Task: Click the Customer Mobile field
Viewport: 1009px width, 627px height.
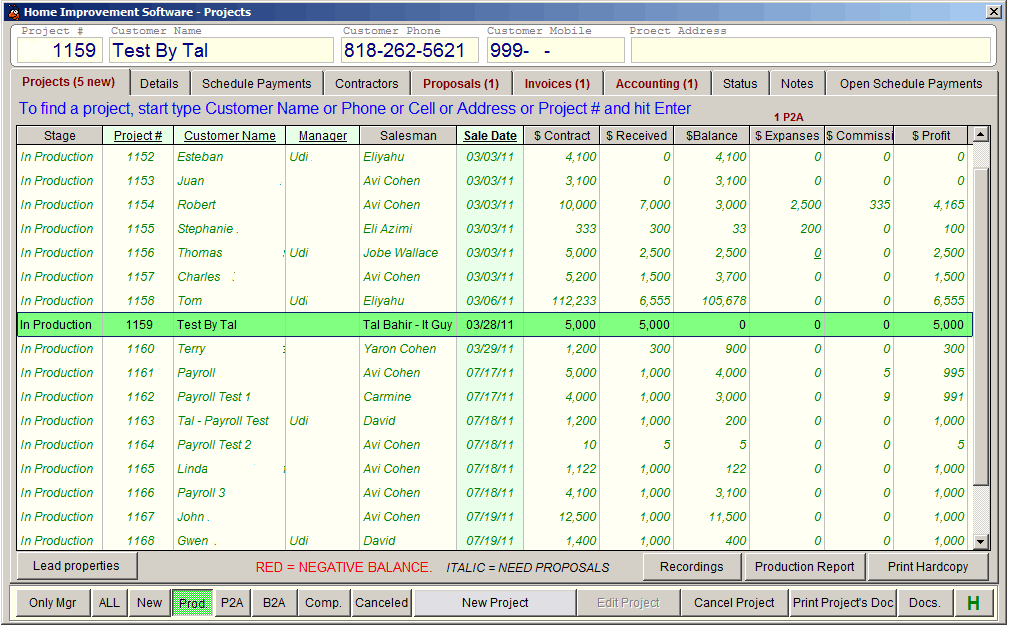Action: pyautogui.click(x=555, y=50)
